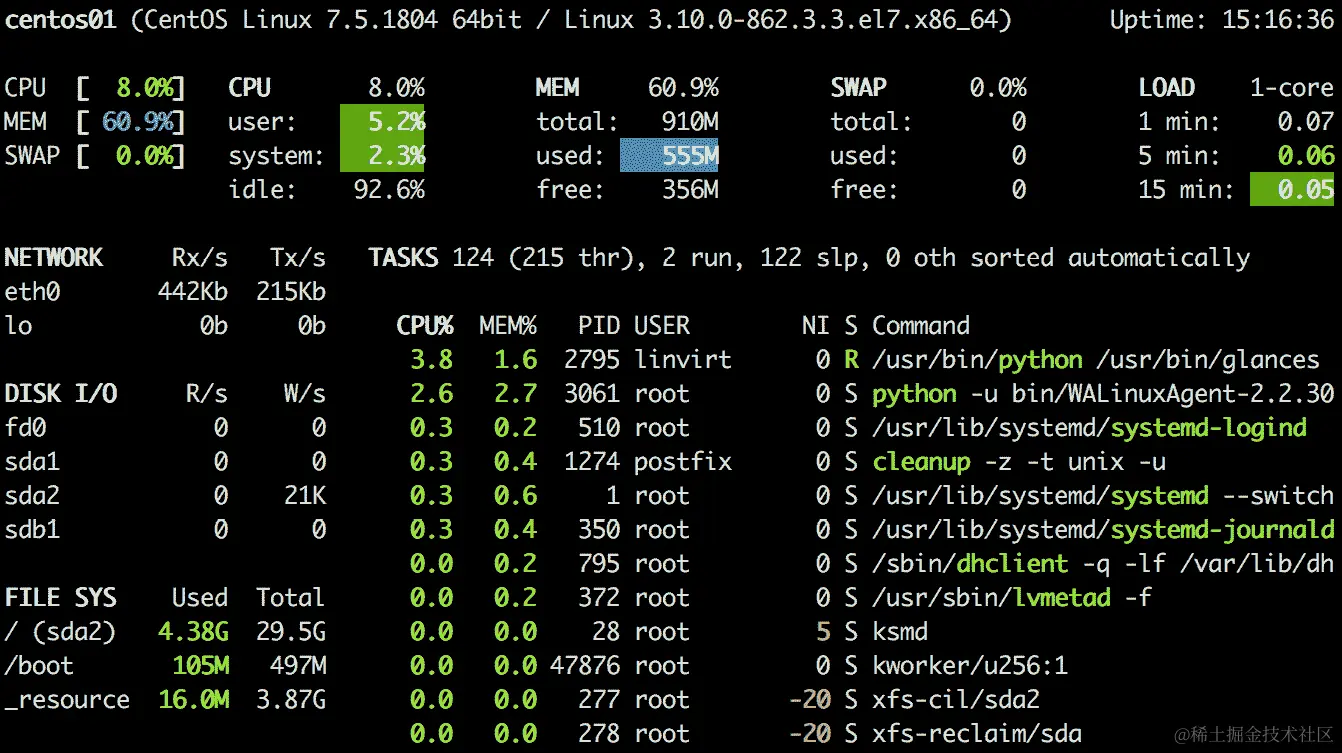Image resolution: width=1342 pixels, height=753 pixels.
Task: Select the glances python process row
Action: click(x=866, y=360)
